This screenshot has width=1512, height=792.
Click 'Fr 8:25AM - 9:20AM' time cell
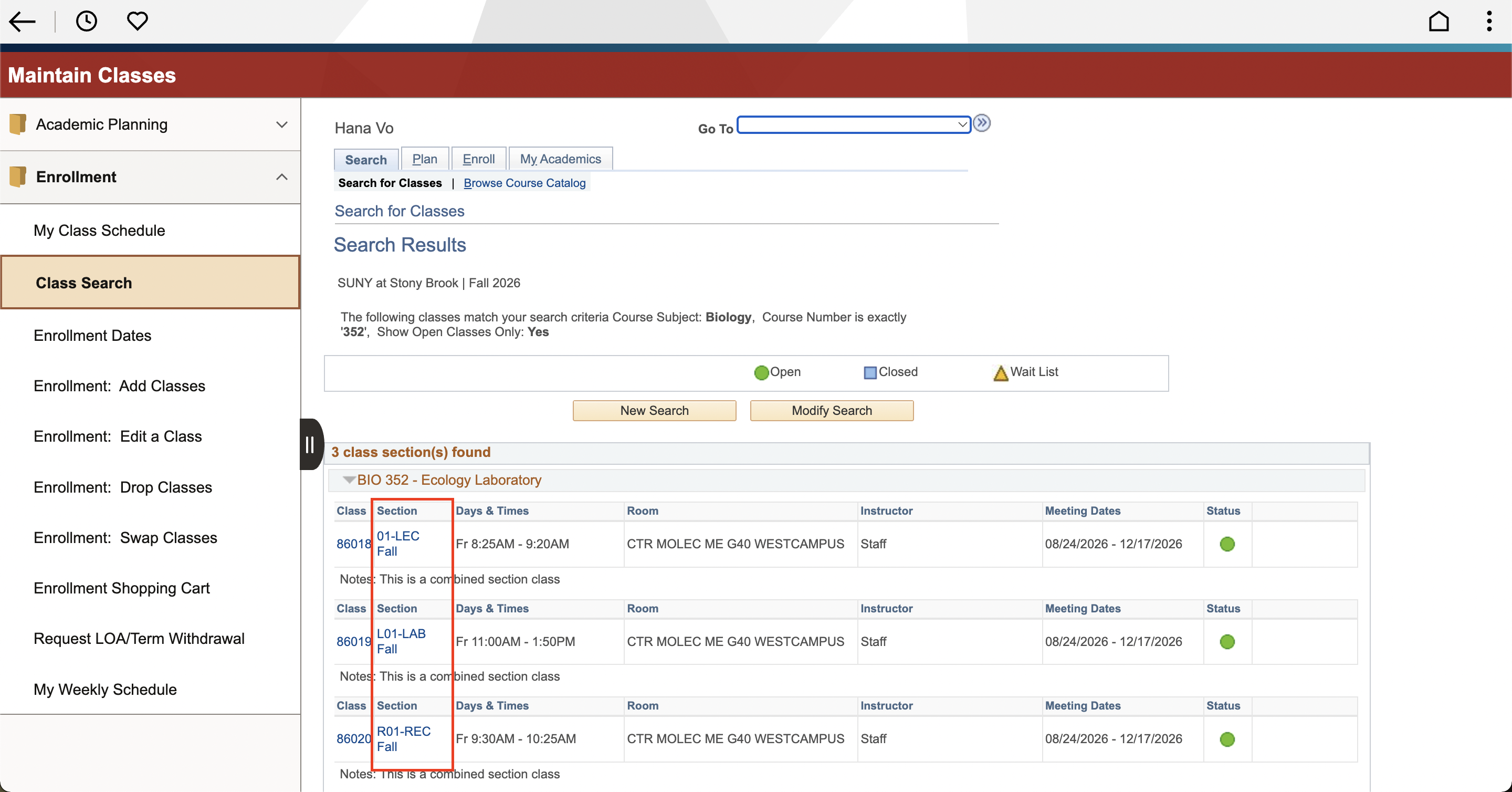coord(512,544)
